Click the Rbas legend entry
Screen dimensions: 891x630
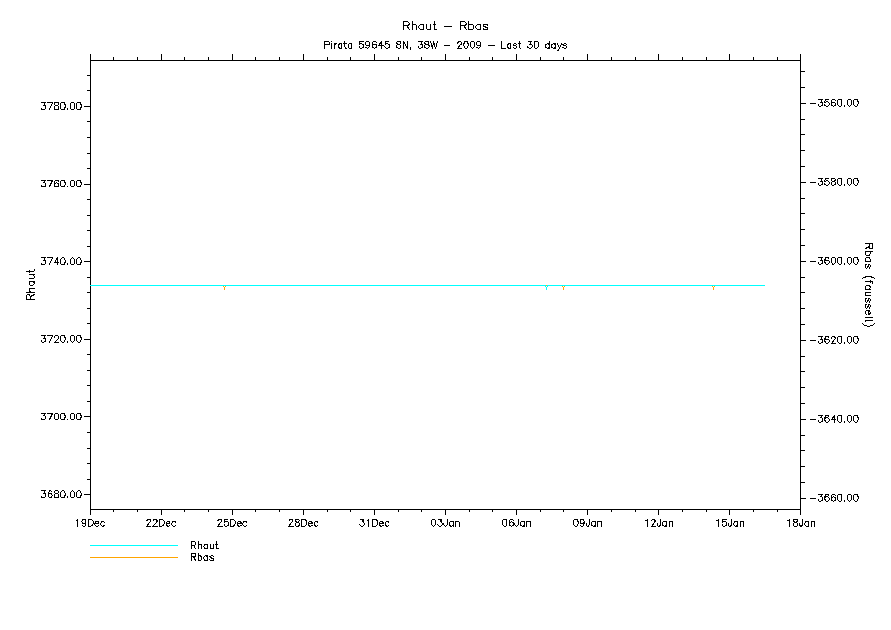point(202,558)
